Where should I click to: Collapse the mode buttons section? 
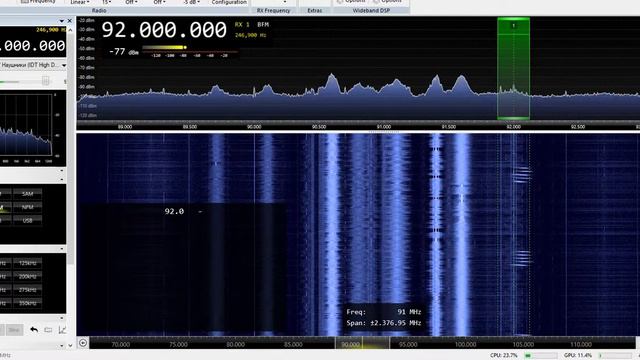[x=62, y=179]
